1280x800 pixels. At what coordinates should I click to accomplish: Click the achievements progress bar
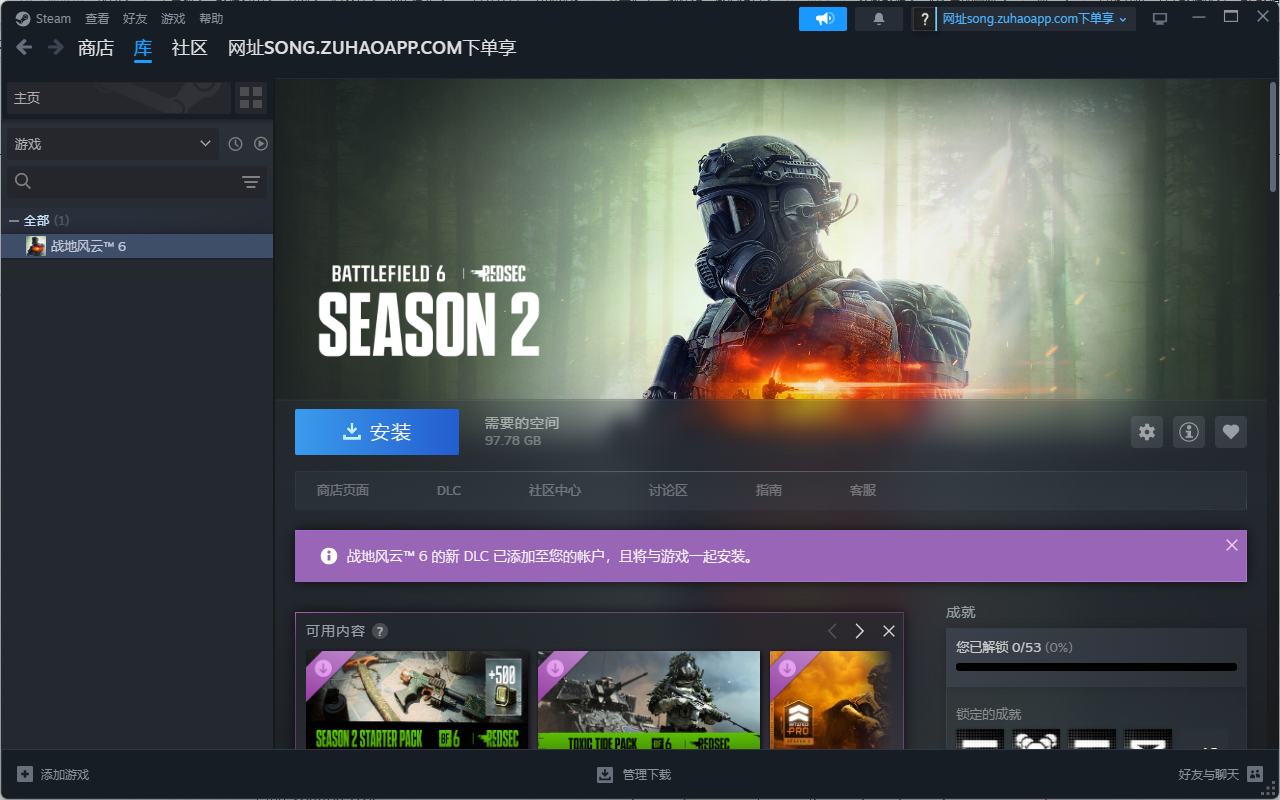pyautogui.click(x=1096, y=667)
